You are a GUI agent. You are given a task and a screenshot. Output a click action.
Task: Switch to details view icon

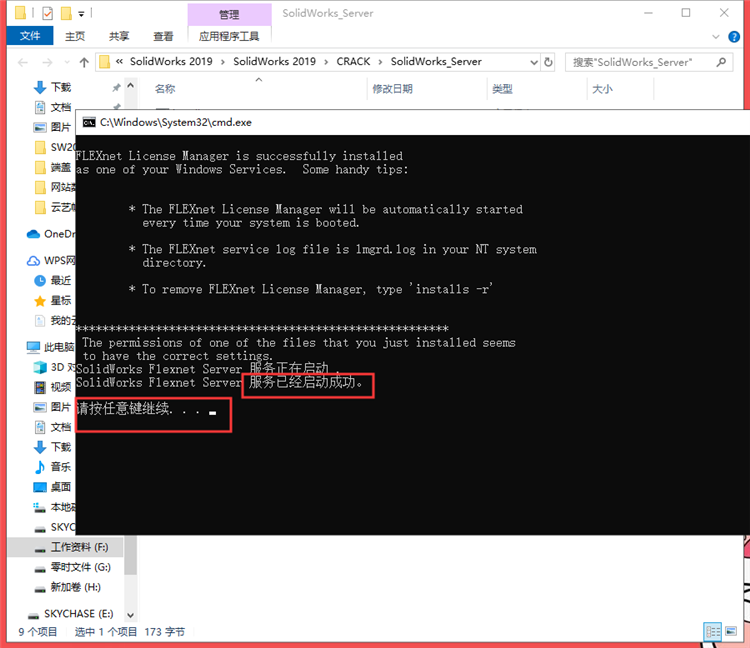coord(713,632)
